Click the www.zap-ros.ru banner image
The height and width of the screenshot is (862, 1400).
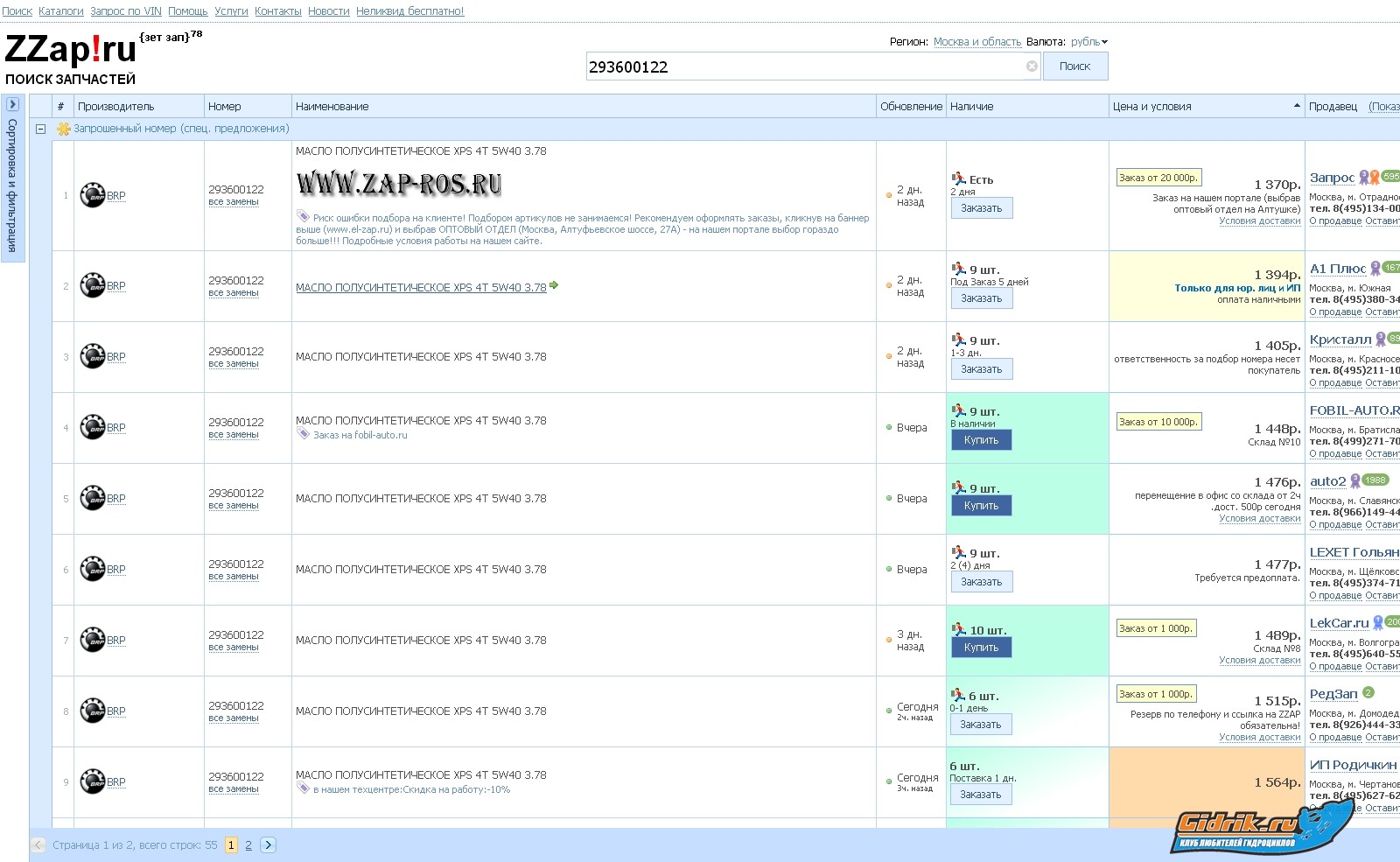pos(399,184)
